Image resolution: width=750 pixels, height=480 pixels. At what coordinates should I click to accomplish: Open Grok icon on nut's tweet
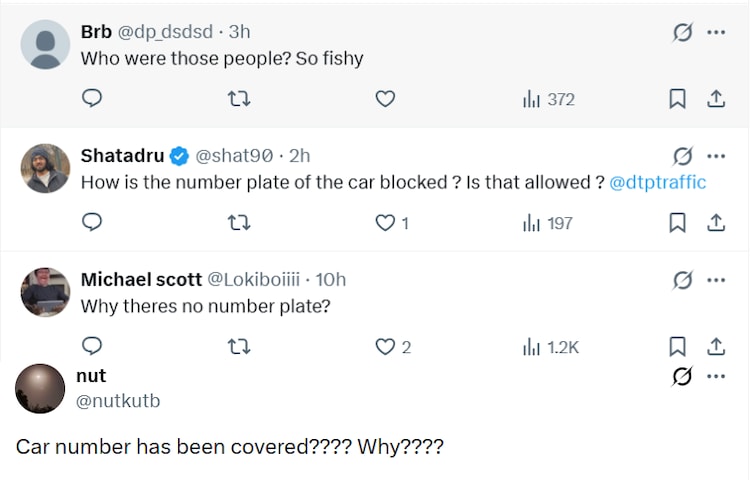tap(682, 376)
